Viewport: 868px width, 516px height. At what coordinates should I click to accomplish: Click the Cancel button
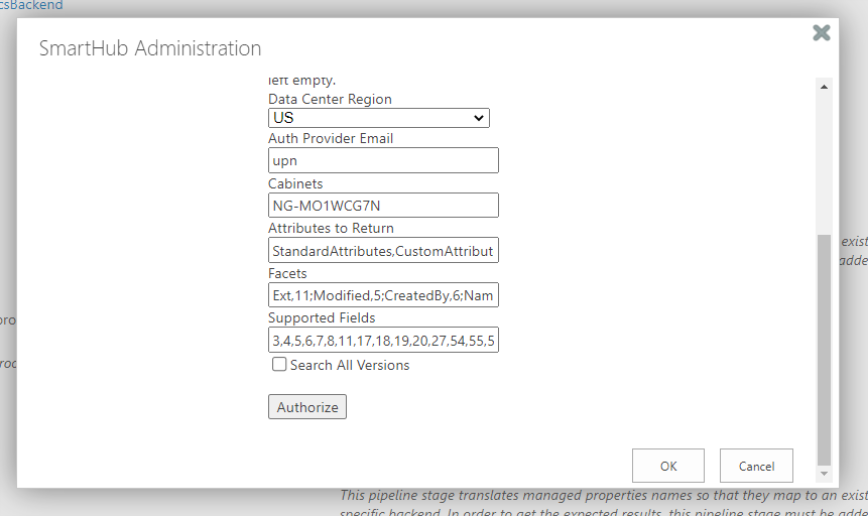pyautogui.click(x=756, y=466)
